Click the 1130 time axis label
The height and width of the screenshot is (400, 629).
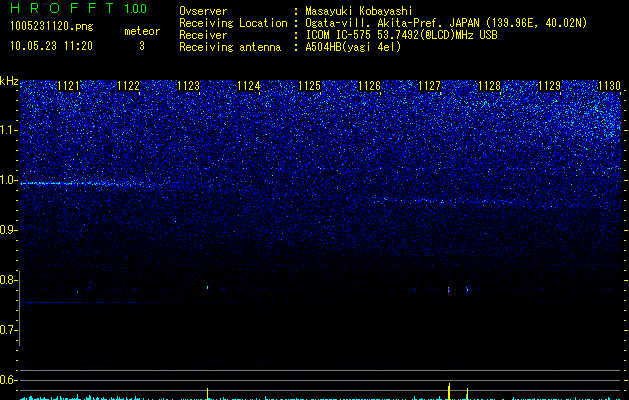pos(610,86)
